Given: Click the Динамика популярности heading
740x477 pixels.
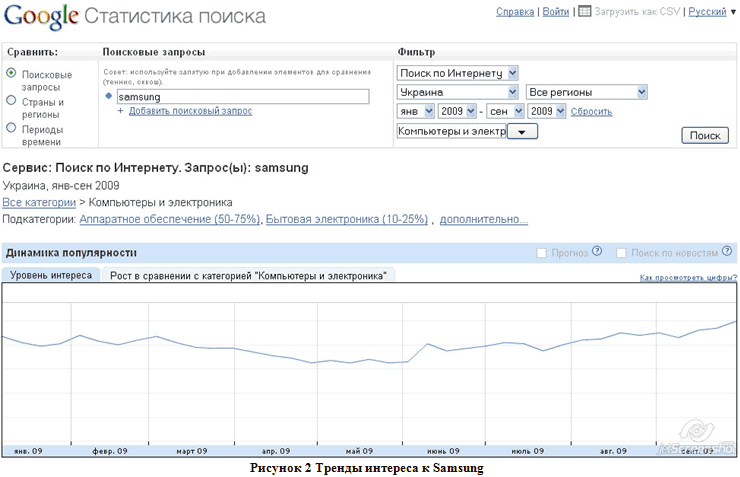Looking at the screenshot, I should 71,253.
